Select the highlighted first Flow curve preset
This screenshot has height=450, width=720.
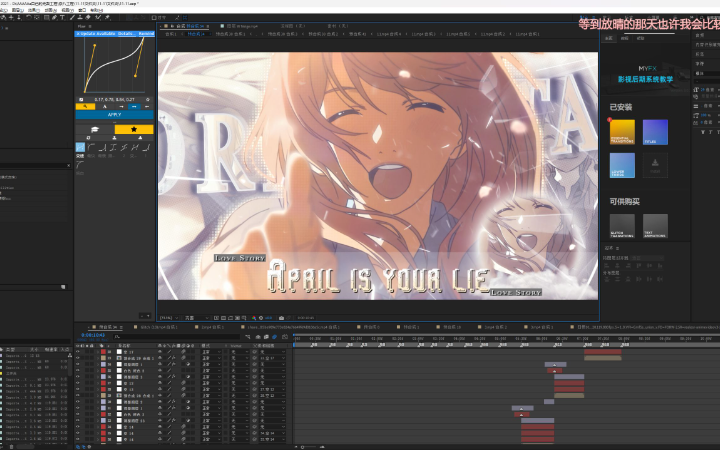pos(80,147)
